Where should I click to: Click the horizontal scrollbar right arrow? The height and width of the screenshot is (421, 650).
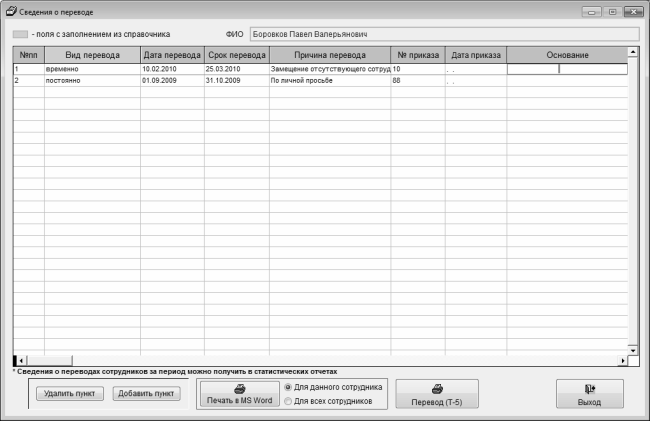tap(623, 361)
